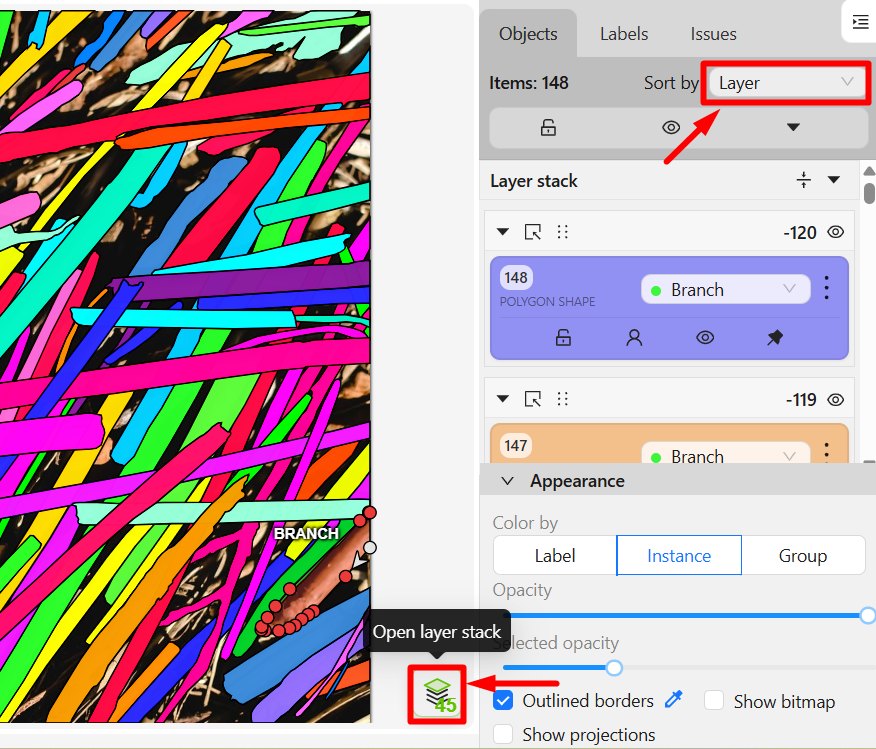Color by Group option
Viewport: 876px width, 749px height.
[803, 555]
